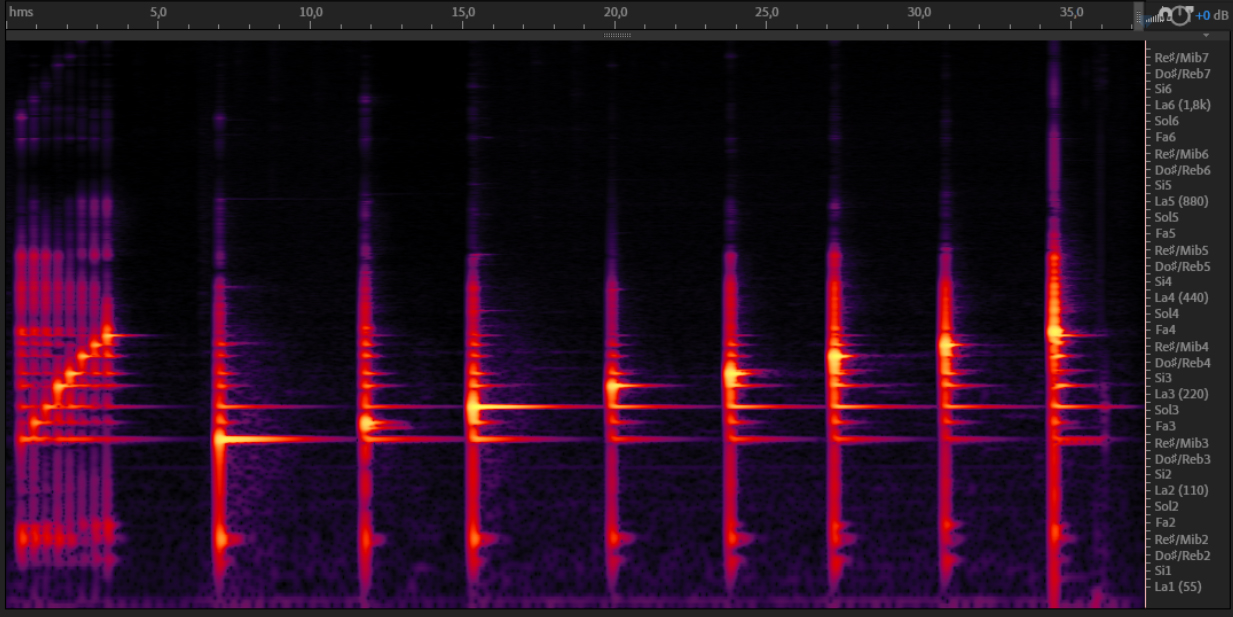The width and height of the screenshot is (1233, 617).
Task: Click La6 (1,8k) on the pitch scale
Action: click(1182, 105)
